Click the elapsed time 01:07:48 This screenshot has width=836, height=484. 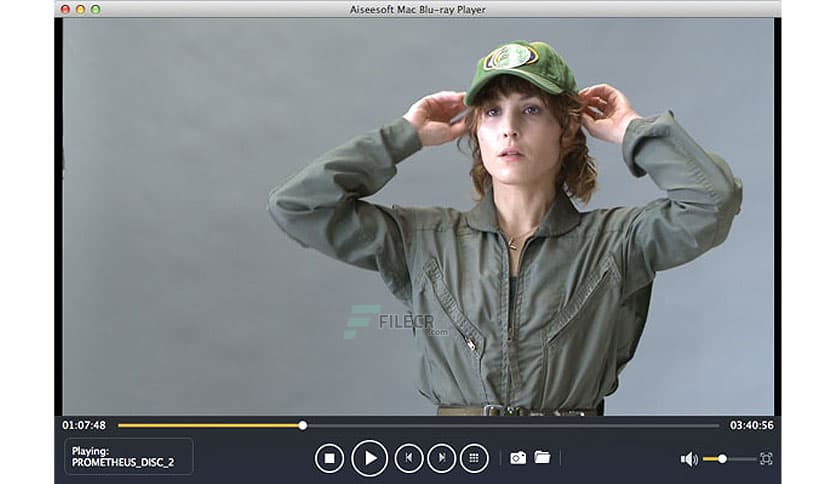click(x=84, y=425)
